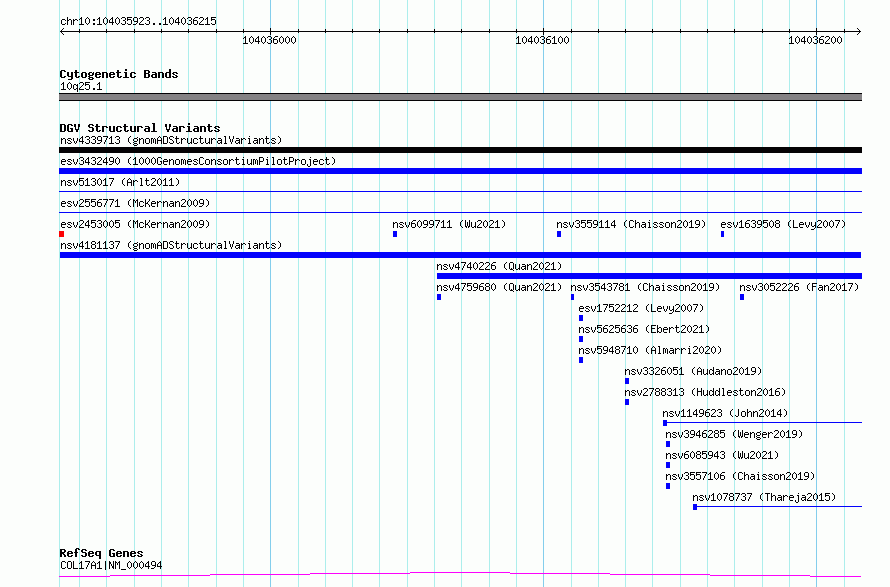
Task: Click the nsv513017 (Arlt2011) label
Action: pos(120,182)
